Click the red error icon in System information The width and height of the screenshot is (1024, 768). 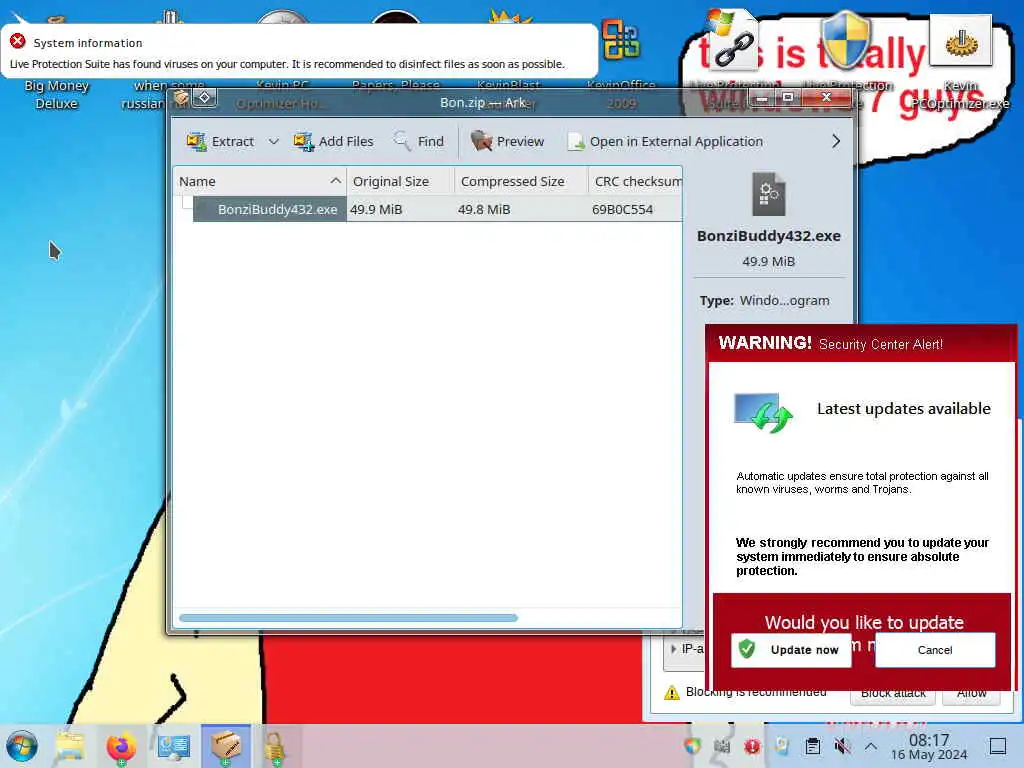point(18,42)
